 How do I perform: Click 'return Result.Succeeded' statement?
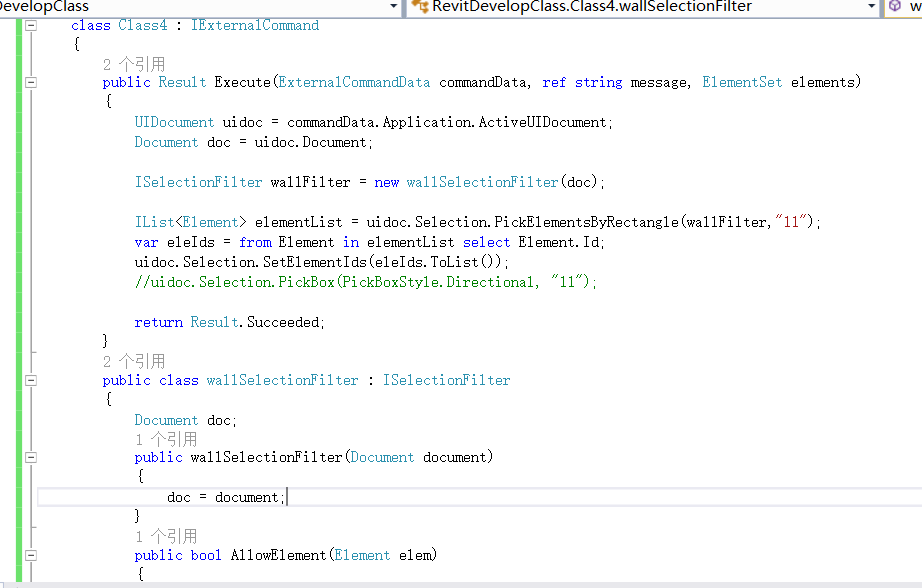[x=229, y=322]
